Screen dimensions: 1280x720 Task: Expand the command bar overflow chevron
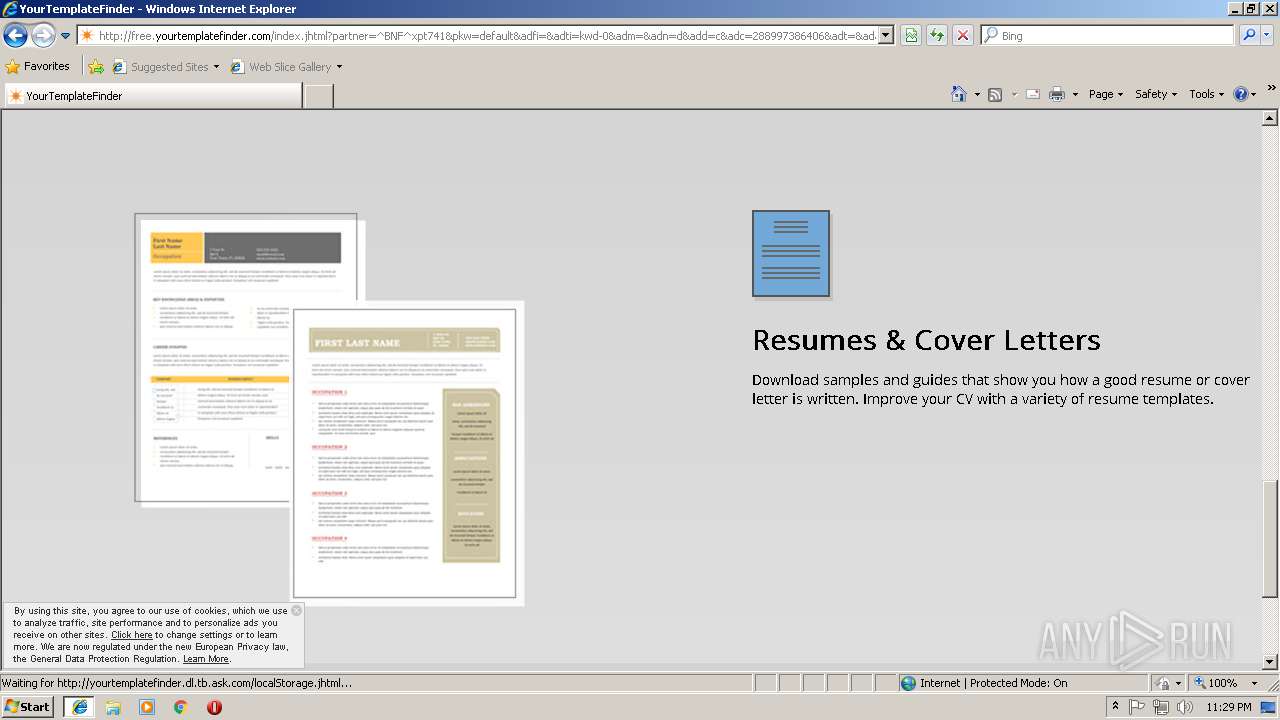coord(1272,89)
